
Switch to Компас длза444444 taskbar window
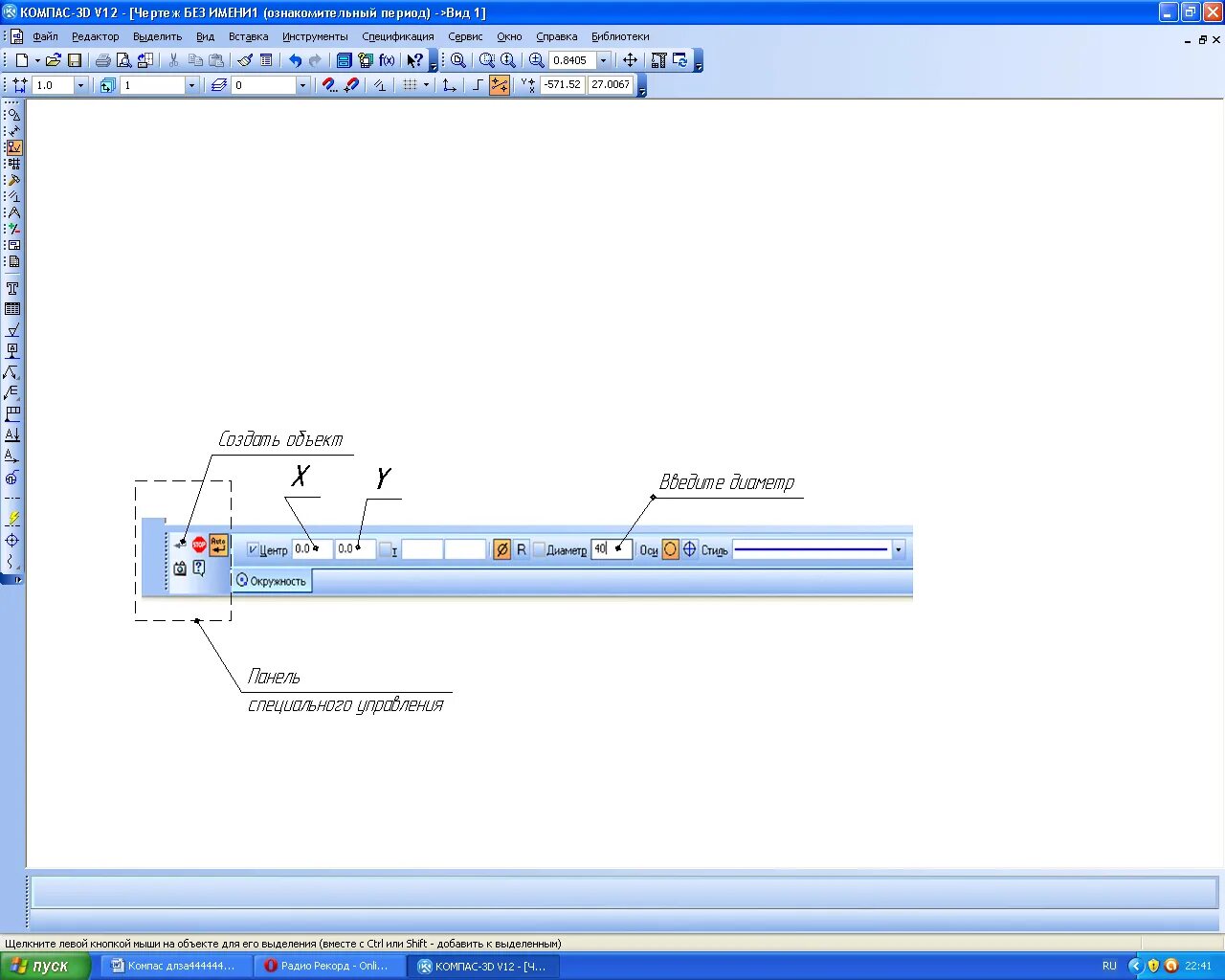coord(176,966)
